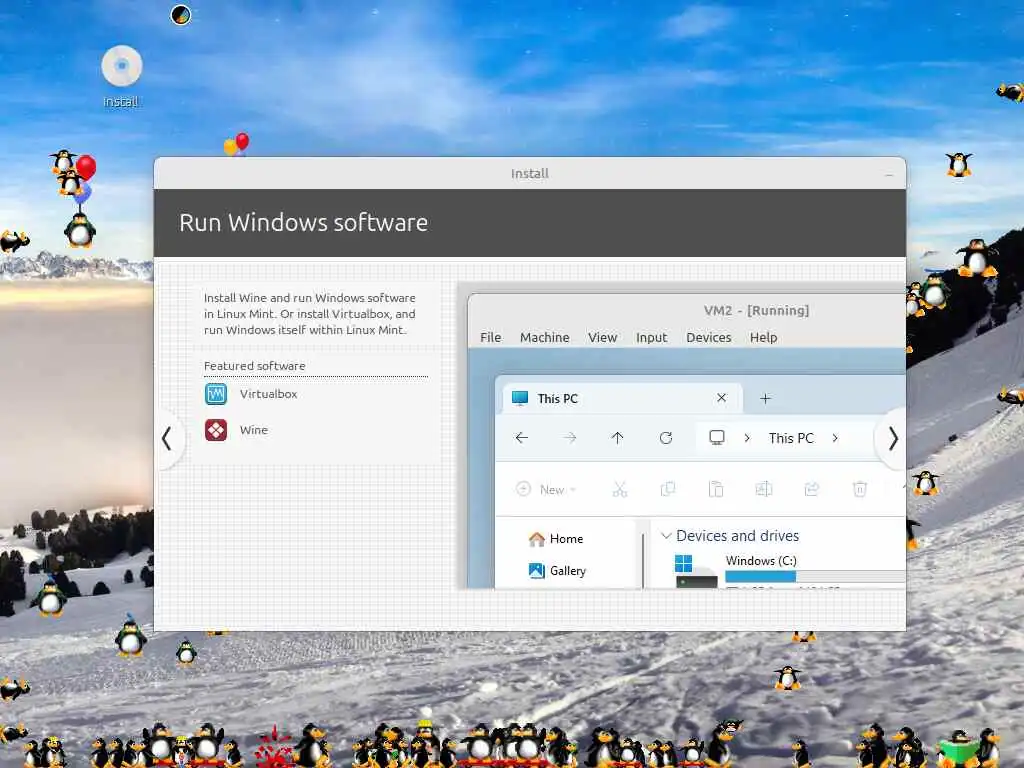
Task: Click the Delete trash icon
Action: tap(860, 489)
